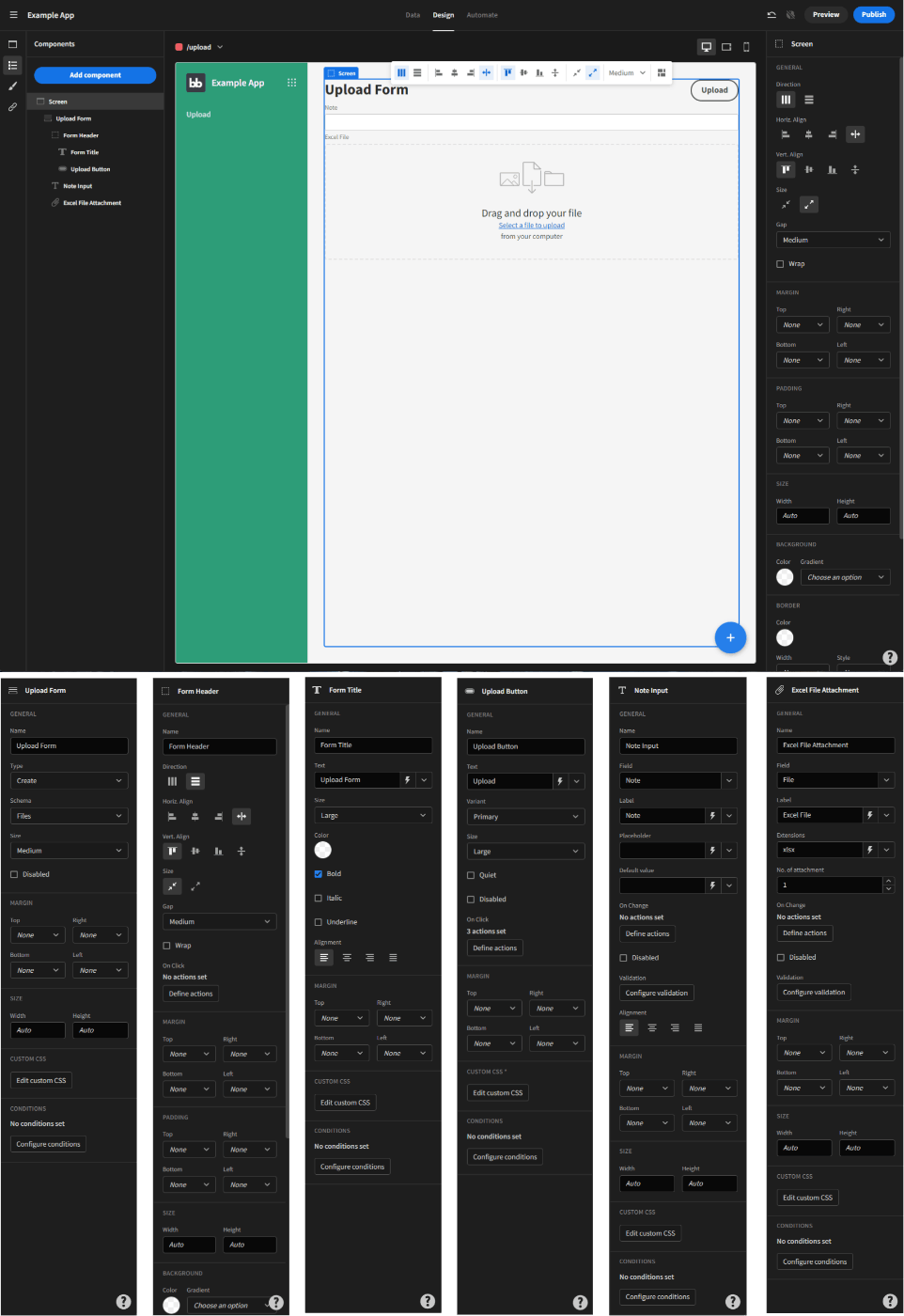Select Upload Form in component tree
The width and height of the screenshot is (904, 1316).
coord(73,118)
